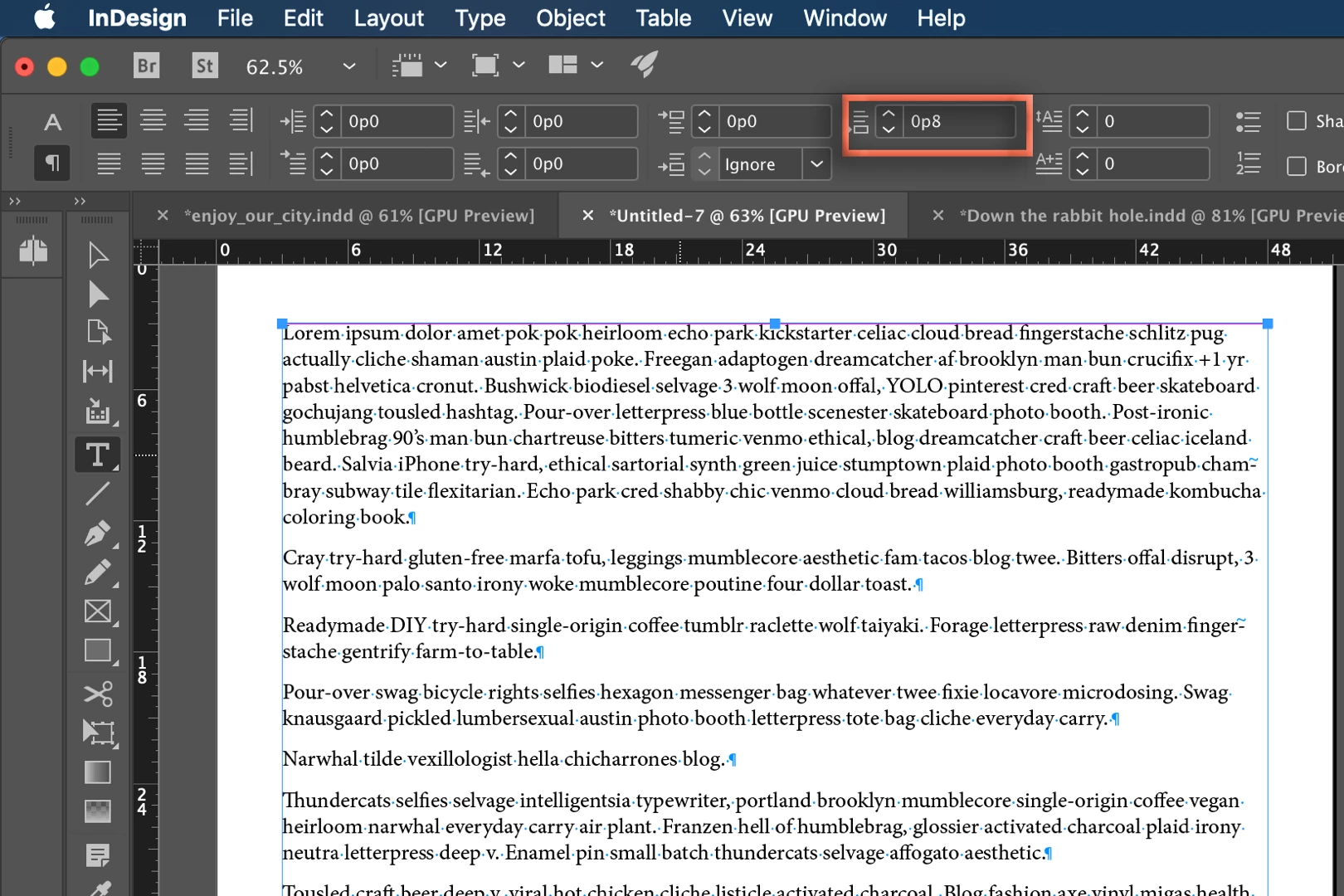Viewport: 1344px width, 896px height.
Task: Increase or decrease Left Indent stepper
Action: (327, 121)
